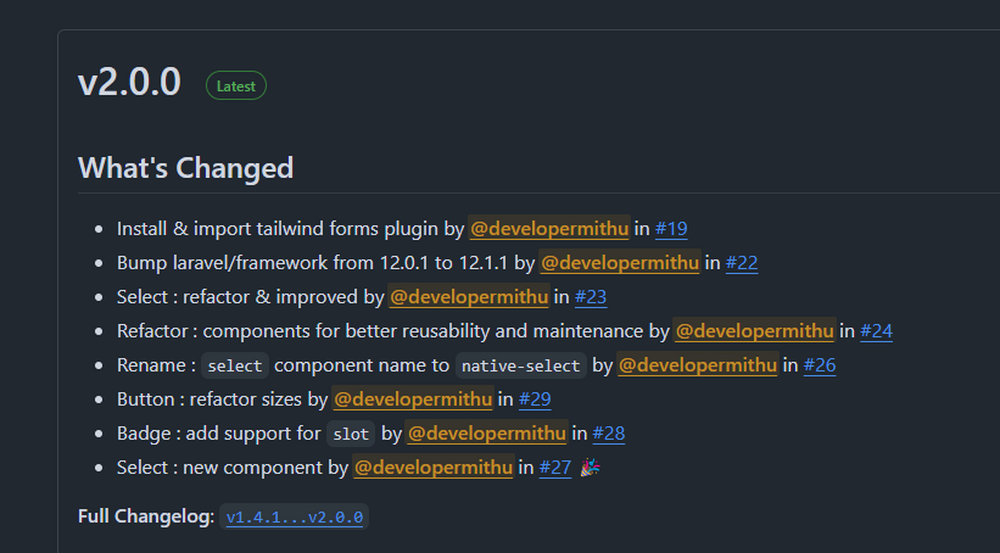Open @developermithu mention on Rename native-select line
The width and height of the screenshot is (1000, 553).
697,365
